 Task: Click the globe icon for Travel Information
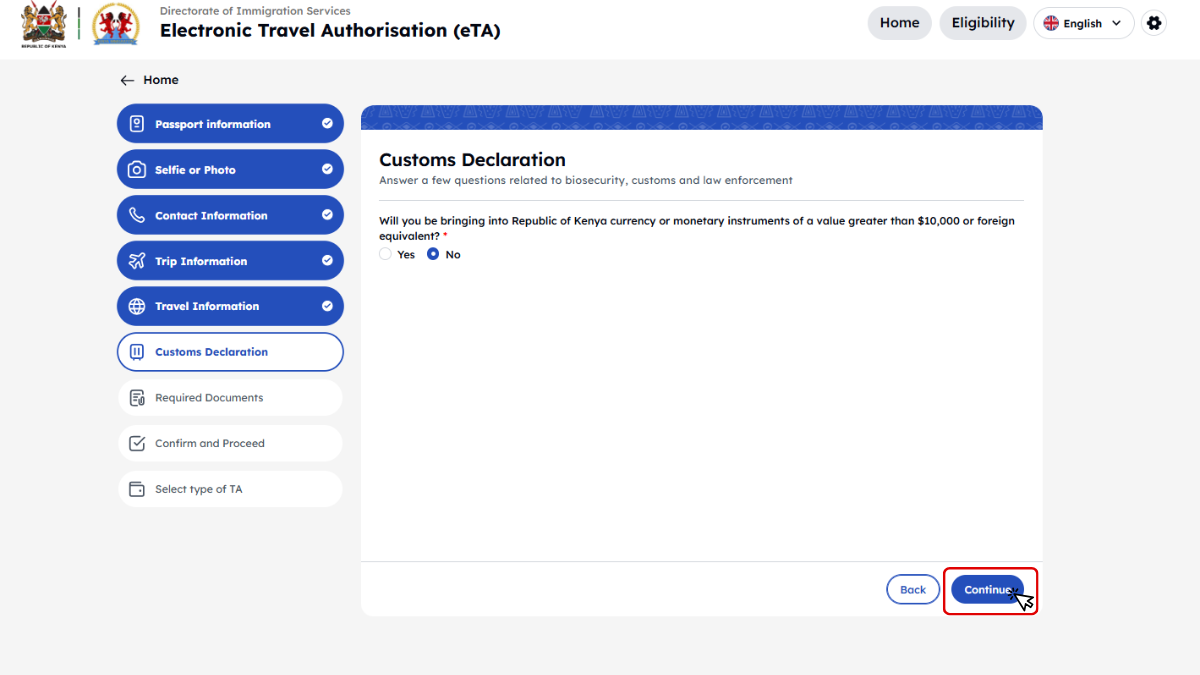coord(137,307)
